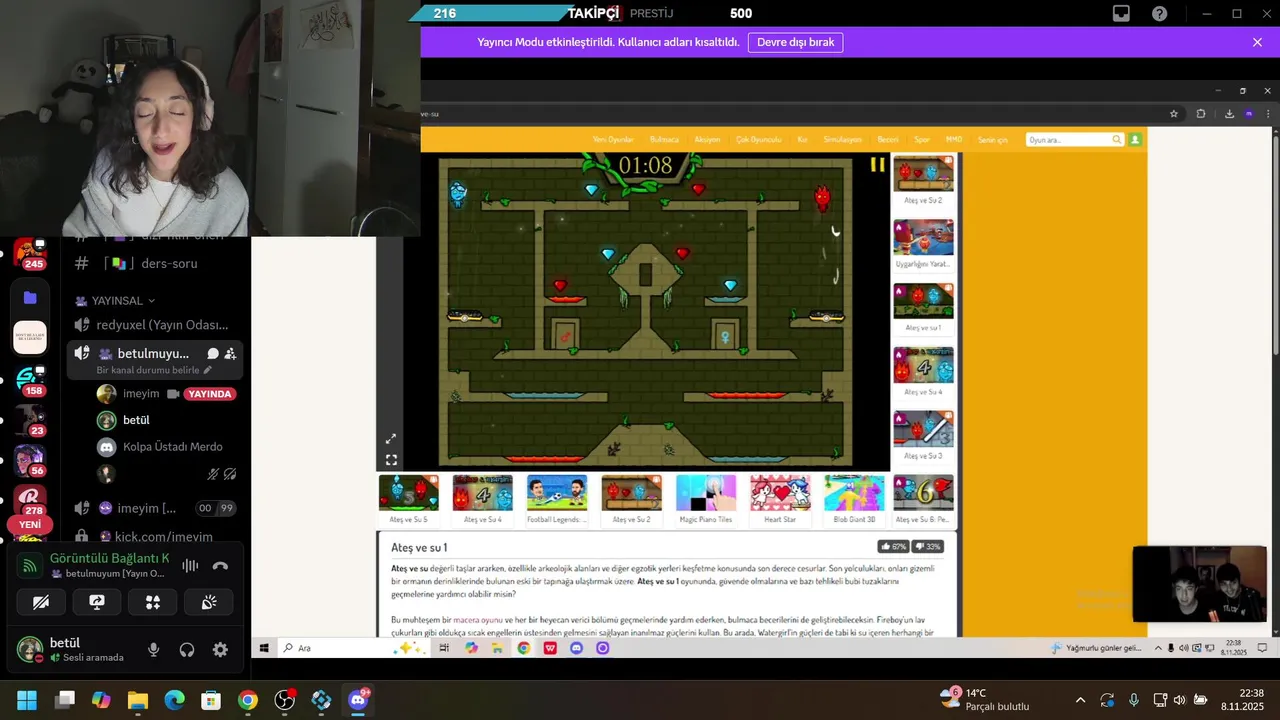Image resolution: width=1280 pixels, height=720 pixels.
Task: Open the soundboard button
Action: [x=209, y=602]
